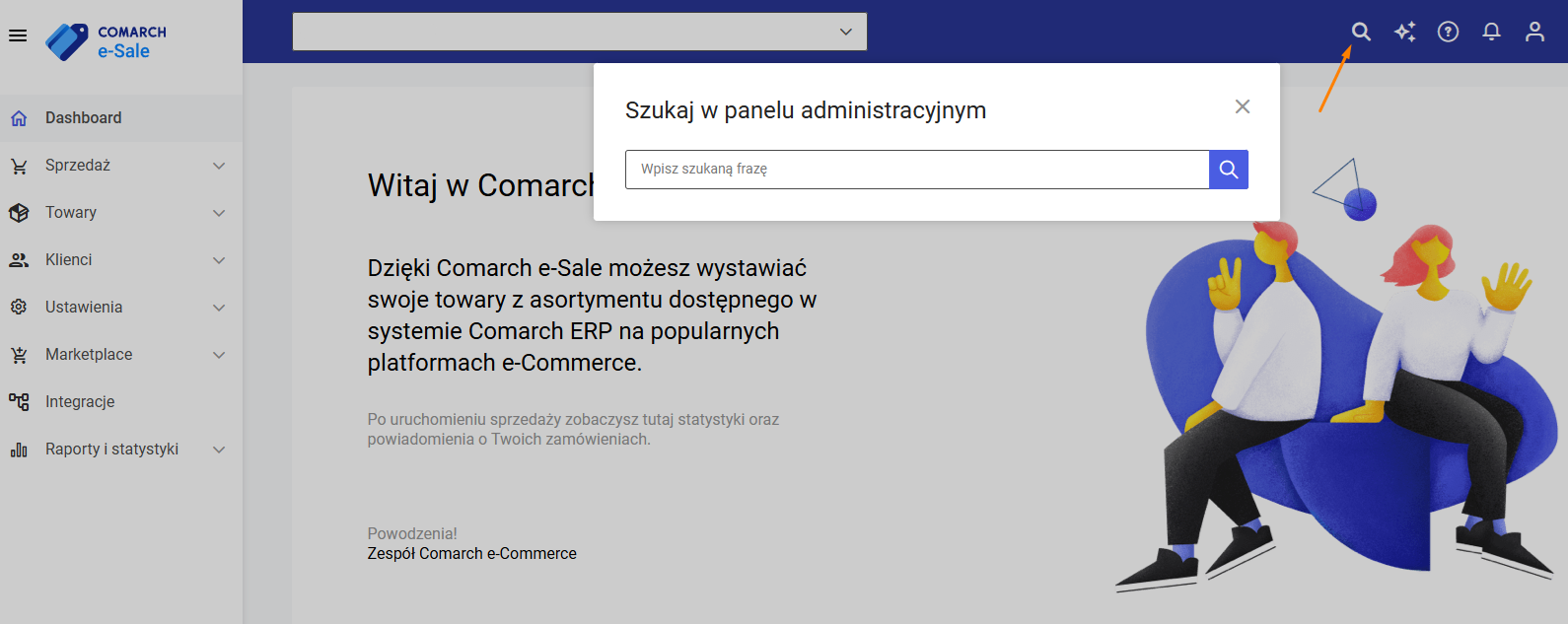Select Sprzedaż in the sidebar
This screenshot has width=1568, height=624.
121,166
